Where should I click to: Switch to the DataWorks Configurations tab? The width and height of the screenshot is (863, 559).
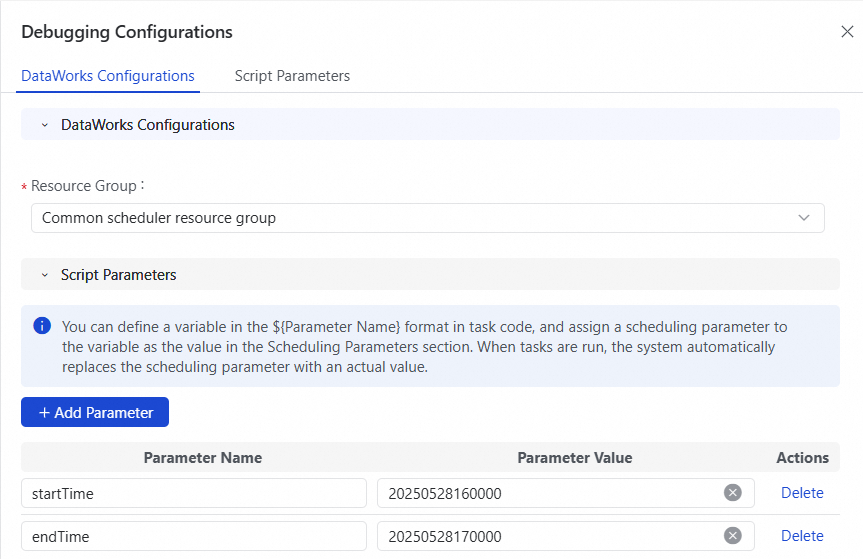[x=108, y=76]
